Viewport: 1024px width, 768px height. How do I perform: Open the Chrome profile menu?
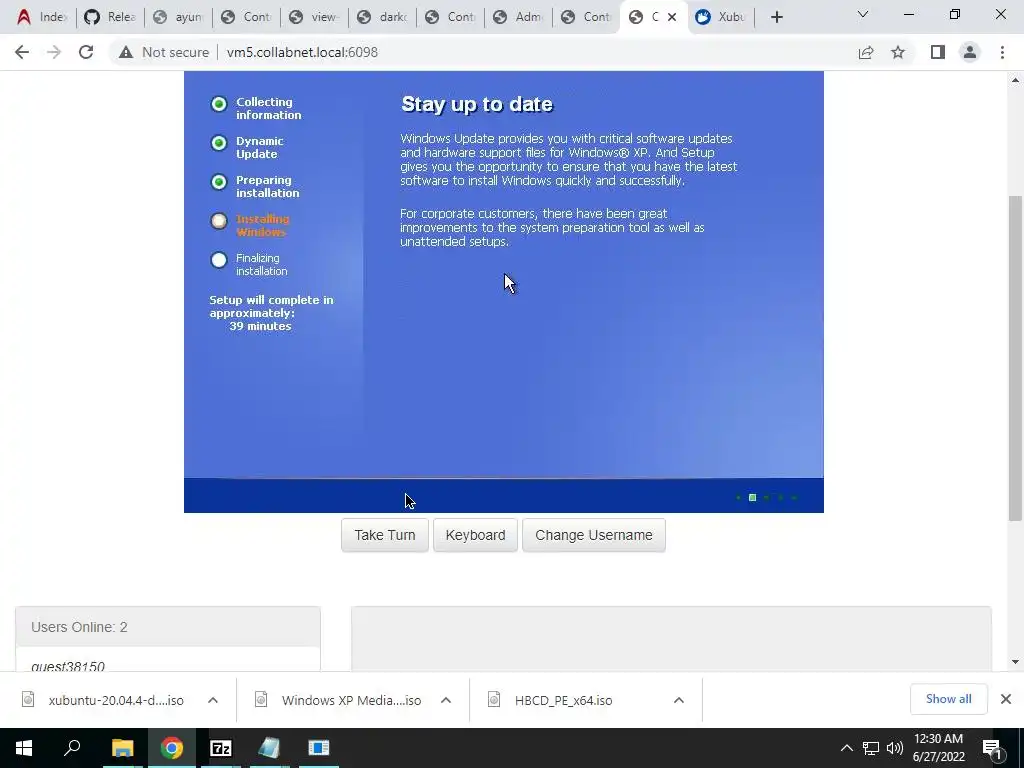(x=970, y=52)
